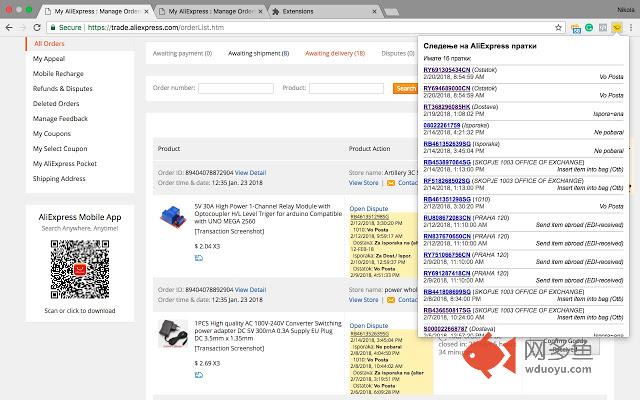Focus the Order number input field
This screenshot has width=640, height=400.
[236, 88]
